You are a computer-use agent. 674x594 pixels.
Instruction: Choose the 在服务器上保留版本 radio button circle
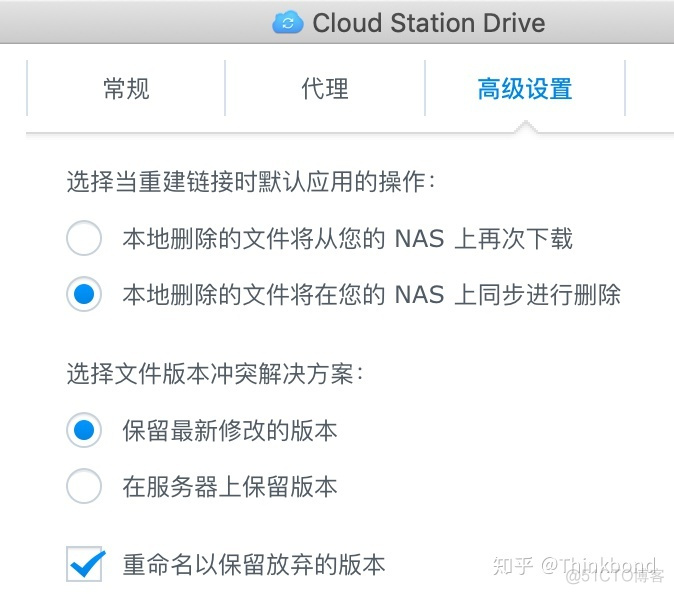click(84, 487)
